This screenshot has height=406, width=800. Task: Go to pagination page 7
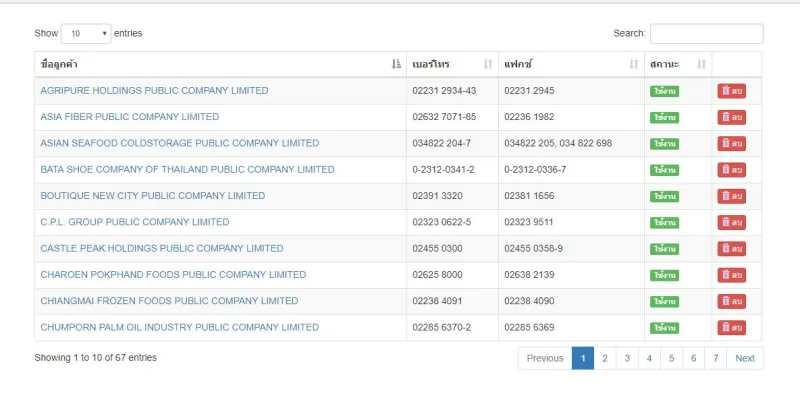point(716,358)
